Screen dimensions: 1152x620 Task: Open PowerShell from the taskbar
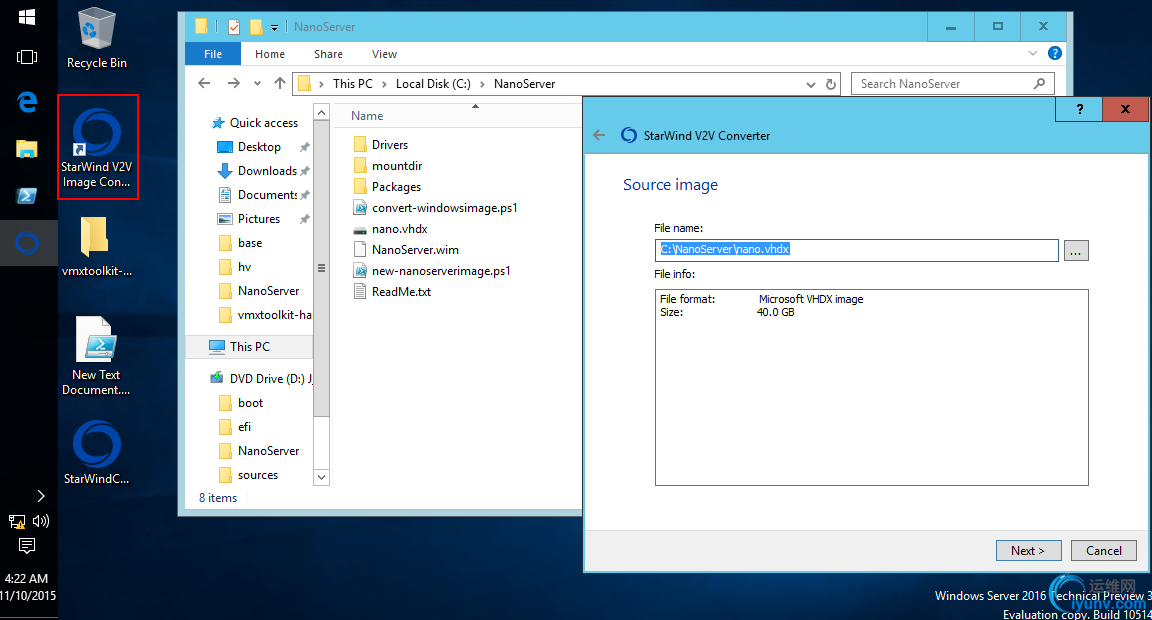pos(27,196)
